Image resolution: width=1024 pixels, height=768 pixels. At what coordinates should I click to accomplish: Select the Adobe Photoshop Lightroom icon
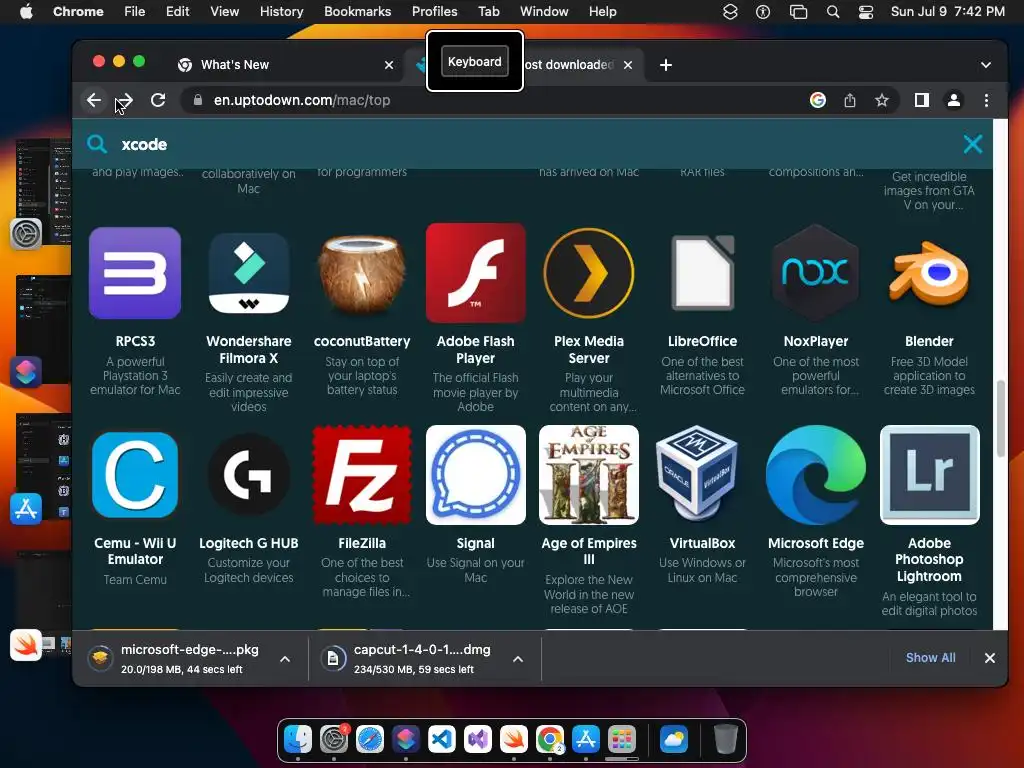(929, 475)
